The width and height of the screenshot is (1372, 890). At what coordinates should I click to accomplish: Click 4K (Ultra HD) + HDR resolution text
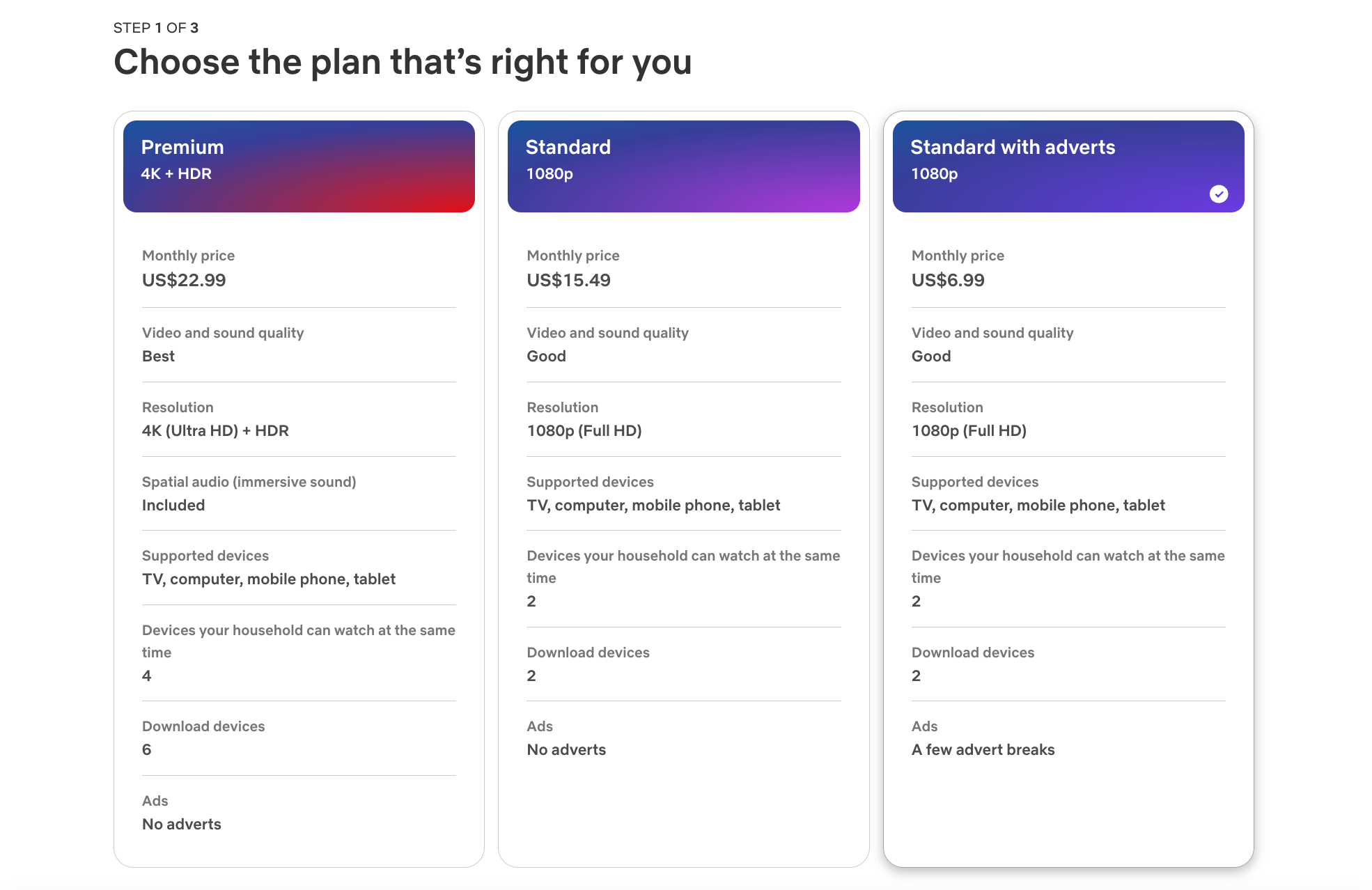click(215, 430)
